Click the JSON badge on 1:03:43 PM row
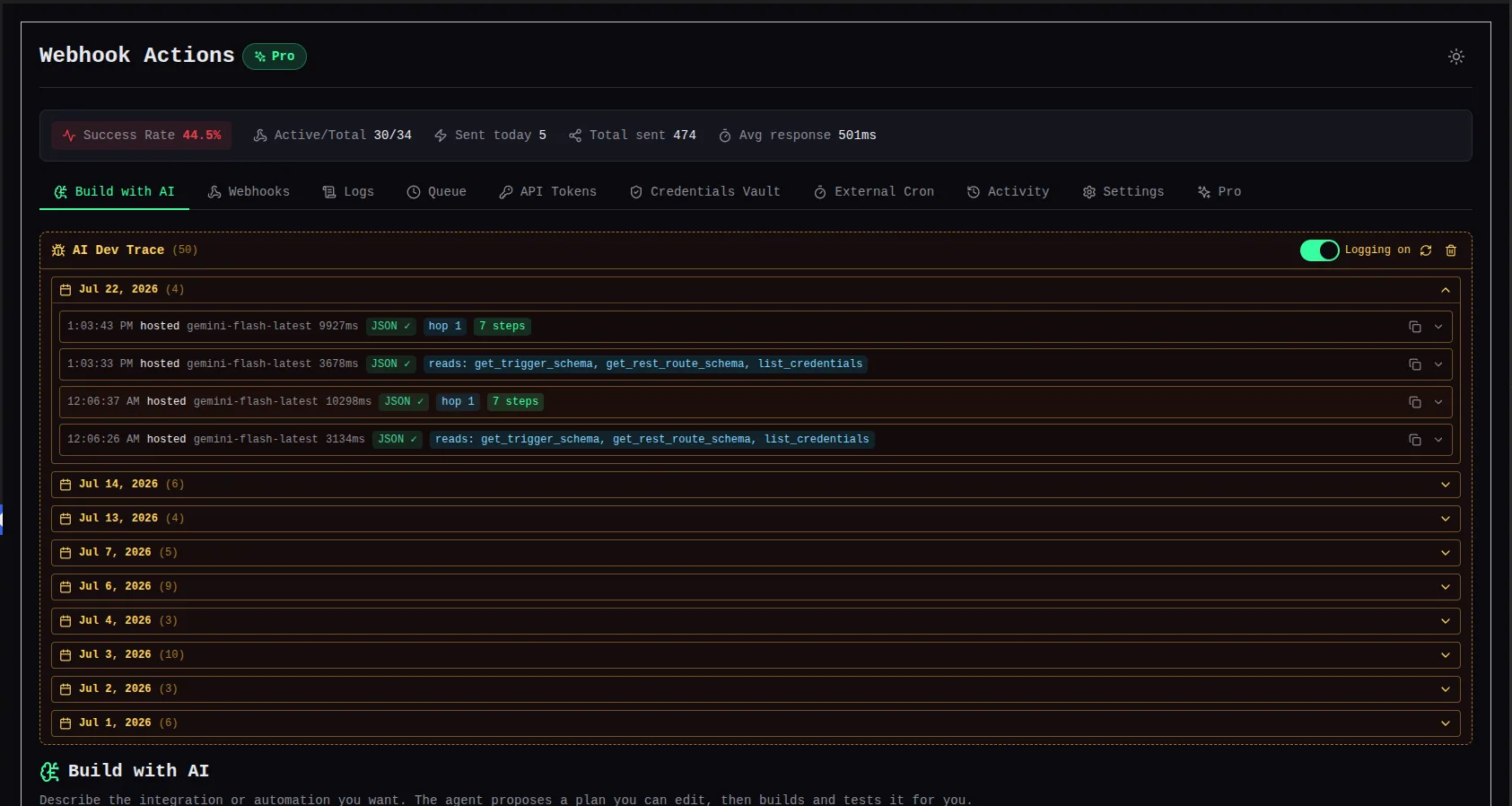Image resolution: width=1512 pixels, height=806 pixels. tap(390, 327)
